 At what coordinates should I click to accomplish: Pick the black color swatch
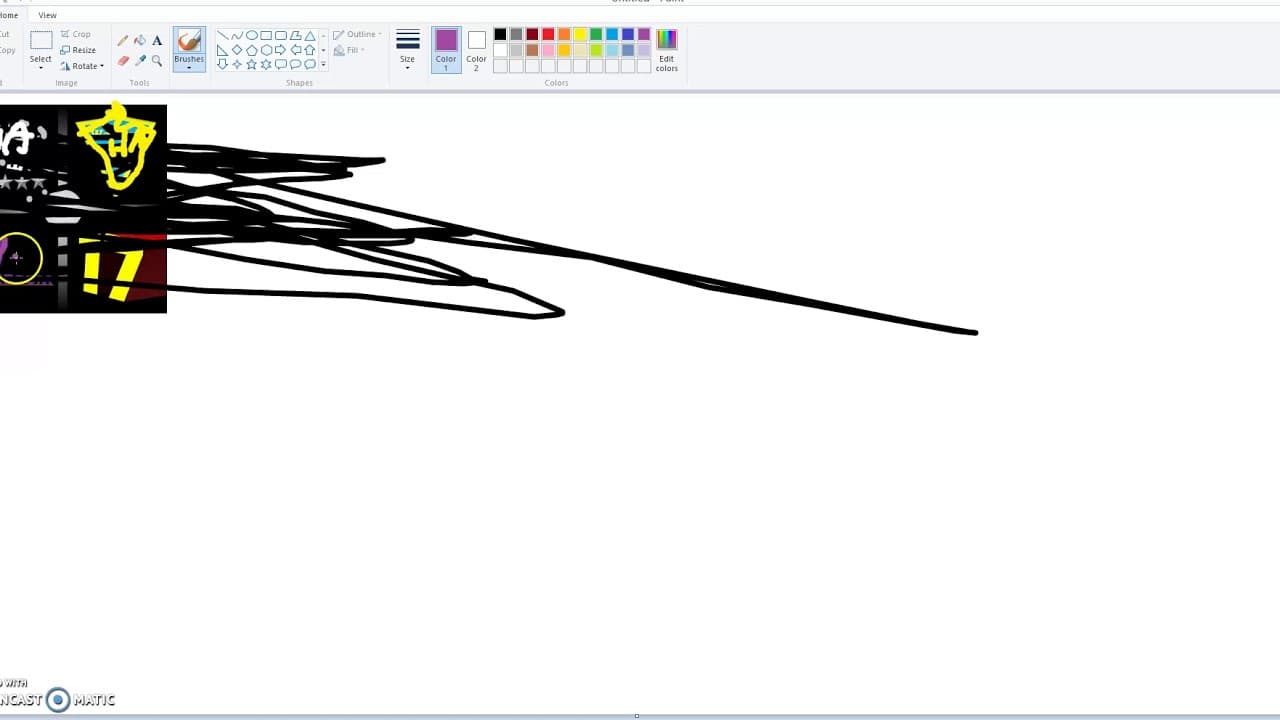[500, 34]
